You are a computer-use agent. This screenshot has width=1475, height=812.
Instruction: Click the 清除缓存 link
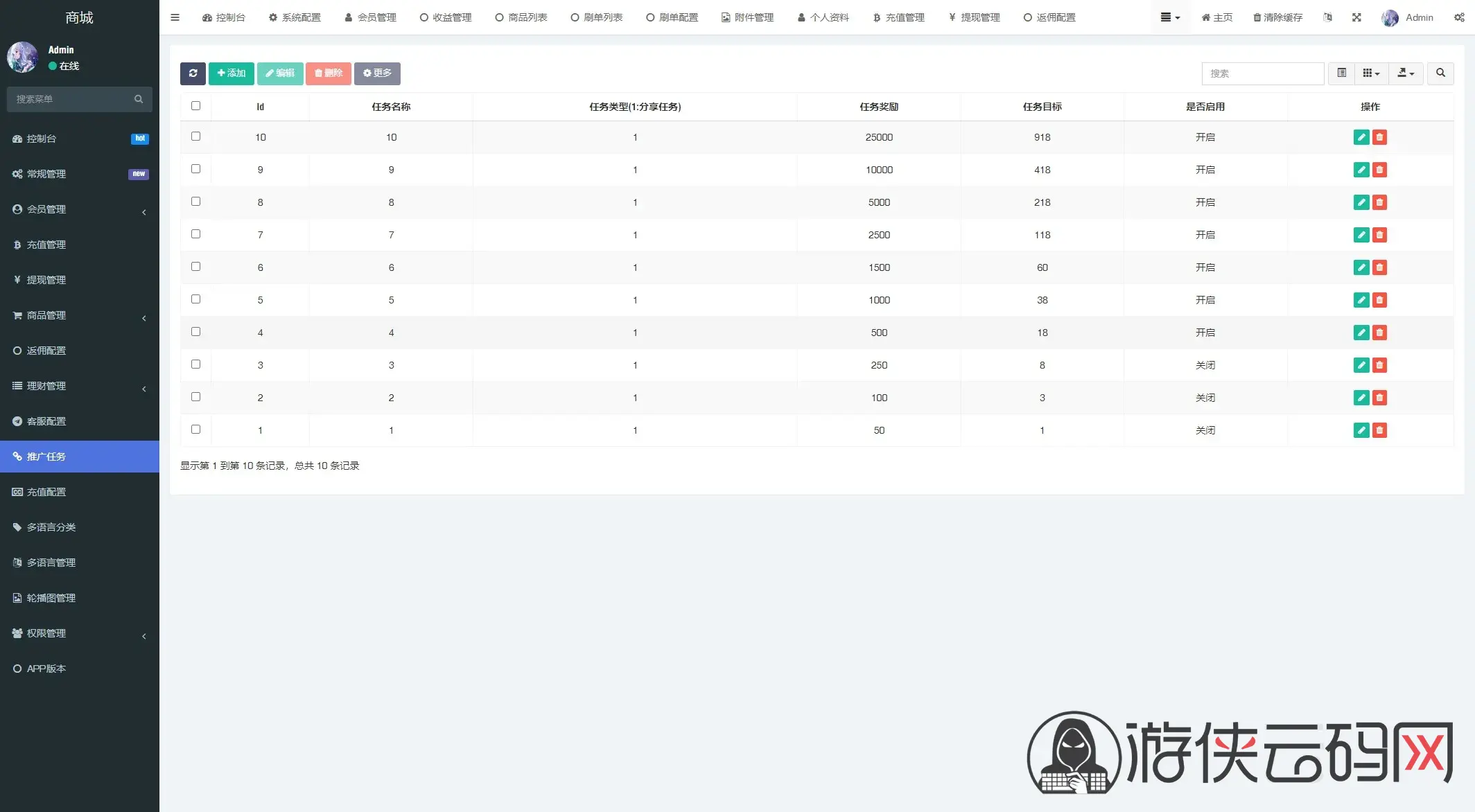tap(1277, 17)
